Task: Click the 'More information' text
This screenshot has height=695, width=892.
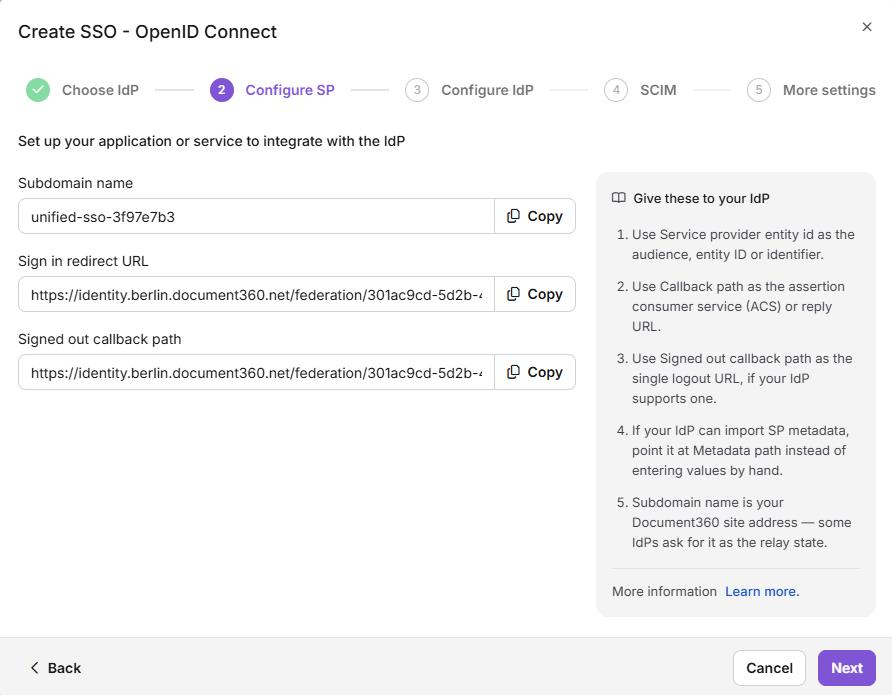Action: click(x=664, y=591)
